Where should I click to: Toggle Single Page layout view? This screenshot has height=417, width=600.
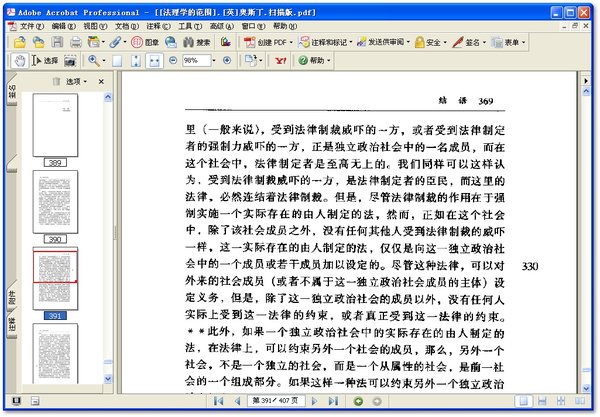click(x=523, y=401)
